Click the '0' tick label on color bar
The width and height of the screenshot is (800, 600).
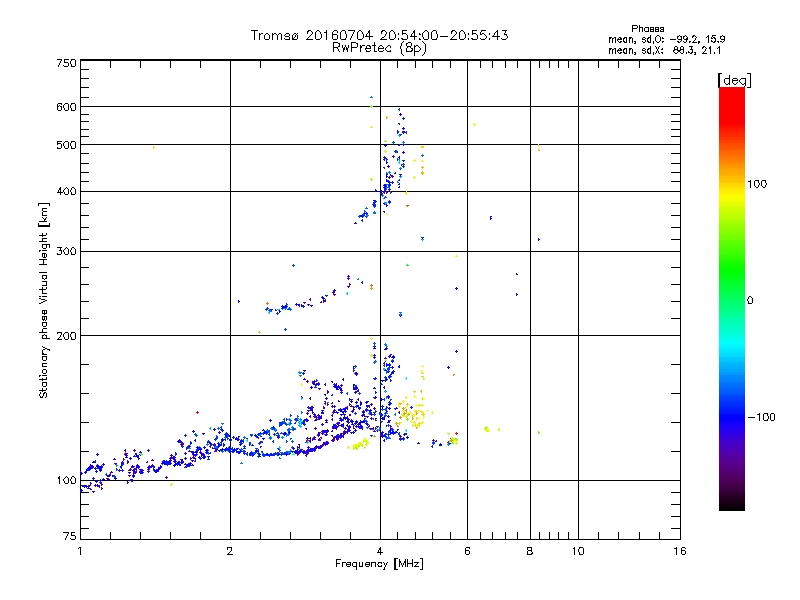coord(750,301)
